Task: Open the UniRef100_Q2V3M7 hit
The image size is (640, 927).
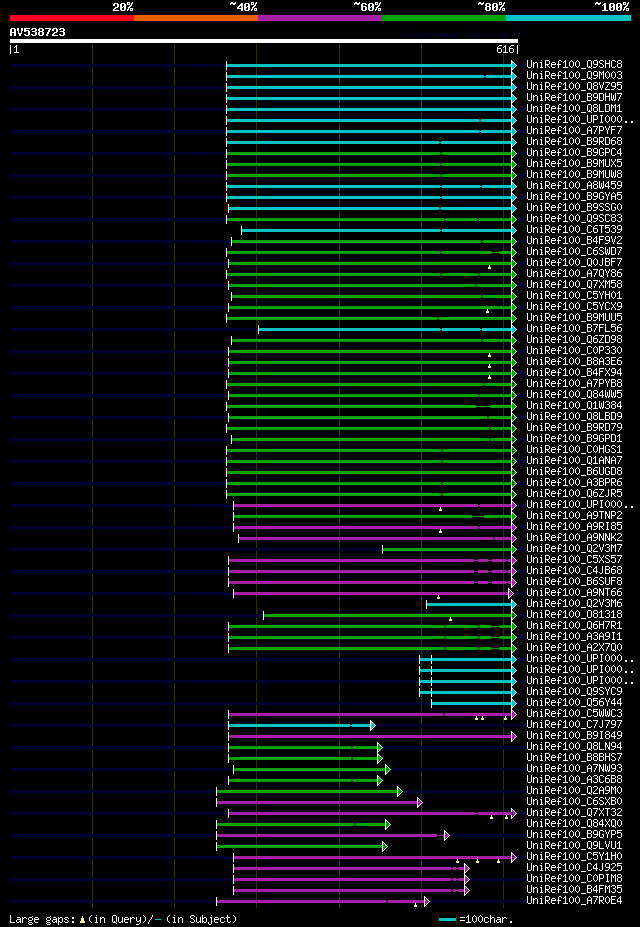Action: [574, 549]
